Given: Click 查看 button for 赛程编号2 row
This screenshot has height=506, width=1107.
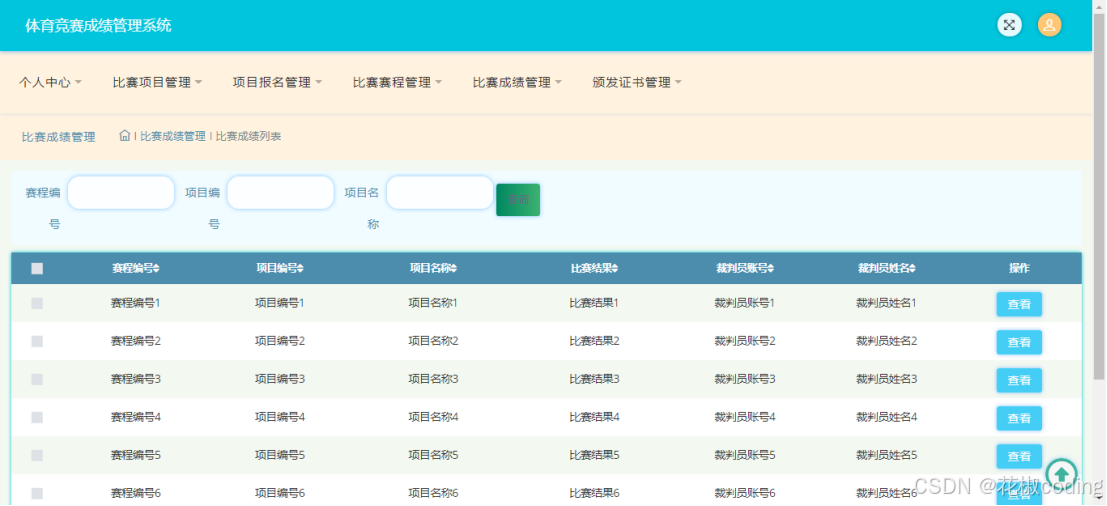Looking at the screenshot, I should 1019,342.
